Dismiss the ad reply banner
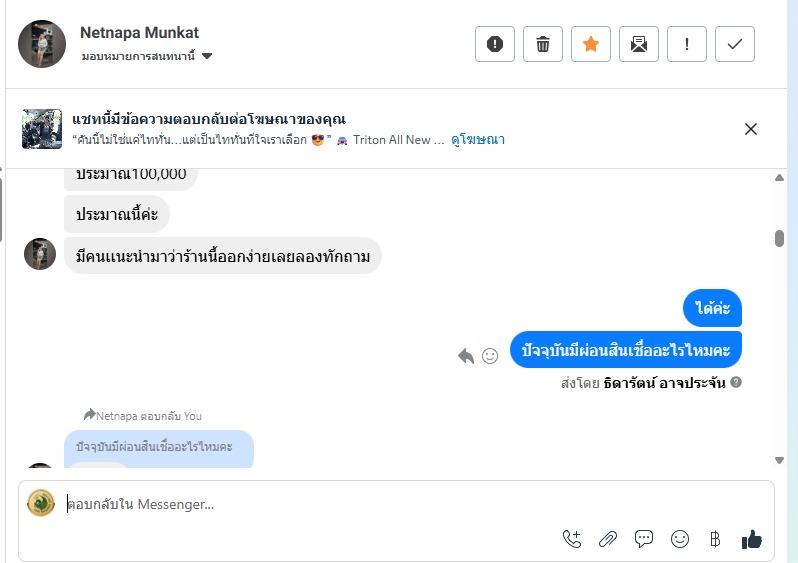Screen dimensions: 798x563 point(751,128)
